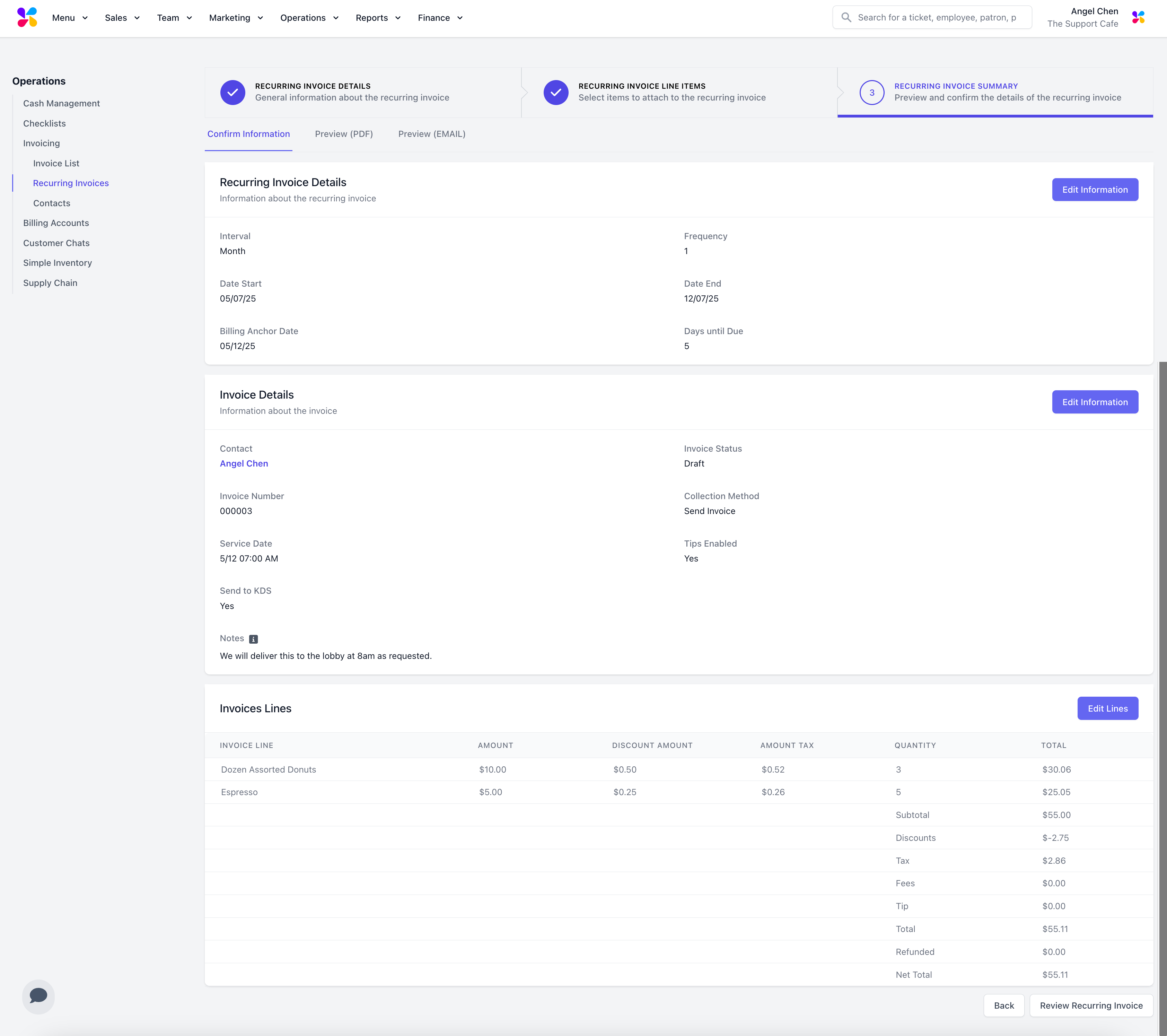The image size is (1167, 1036).
Task: Select Invoice List in the sidebar
Action: [x=56, y=163]
